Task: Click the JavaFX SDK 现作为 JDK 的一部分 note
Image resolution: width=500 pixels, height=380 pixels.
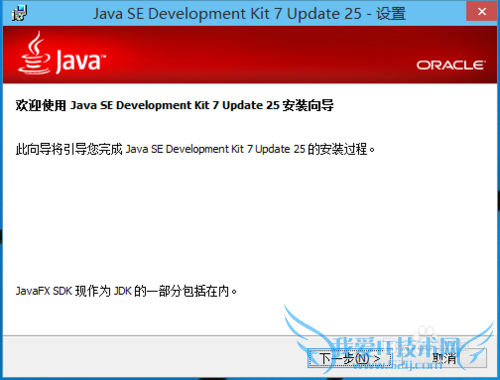Action: point(126,291)
